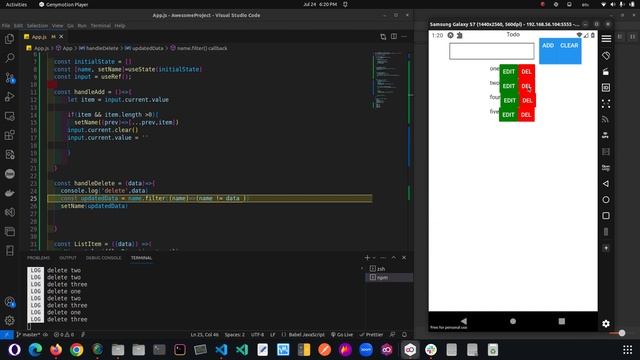This screenshot has height=360, width=640.
Task: Switch to the DEBUG CONSOLE tab
Action: click(x=104, y=258)
